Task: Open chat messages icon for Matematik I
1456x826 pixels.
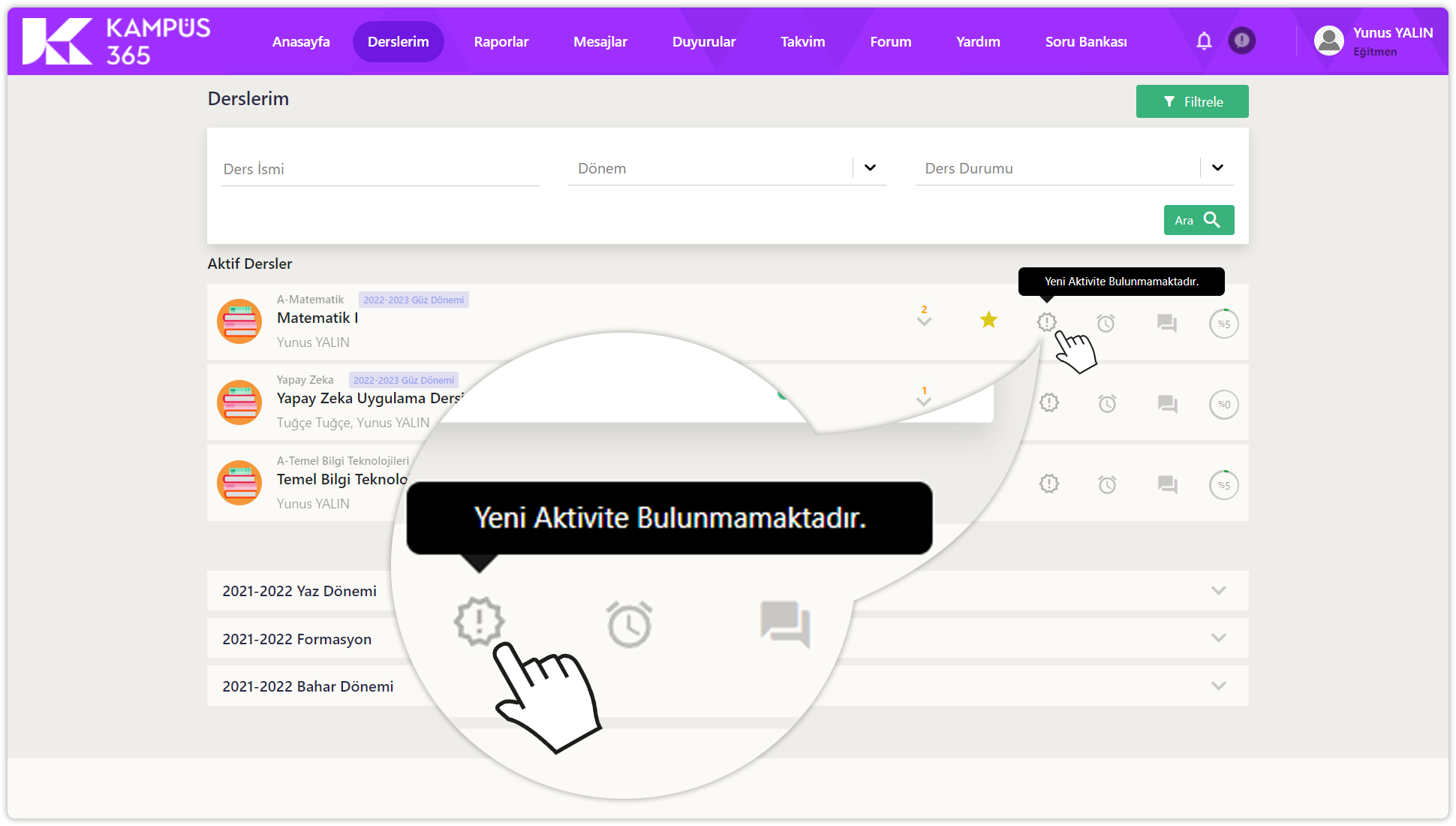Action: pyautogui.click(x=1166, y=324)
